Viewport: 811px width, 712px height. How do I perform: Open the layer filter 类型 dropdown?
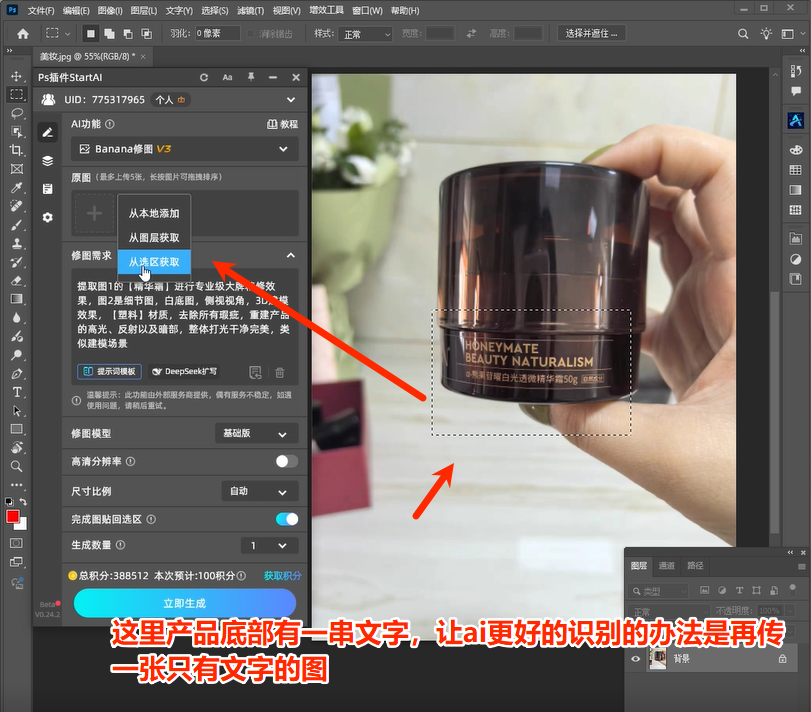click(658, 591)
